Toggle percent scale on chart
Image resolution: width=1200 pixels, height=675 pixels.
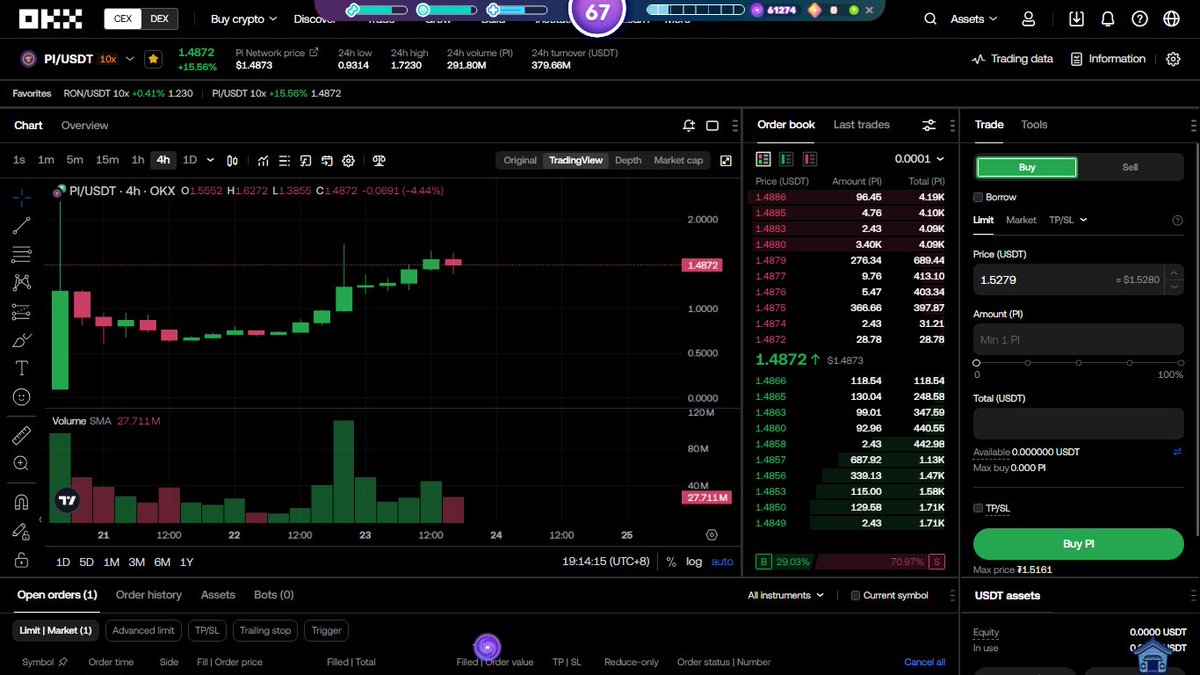[x=670, y=562]
